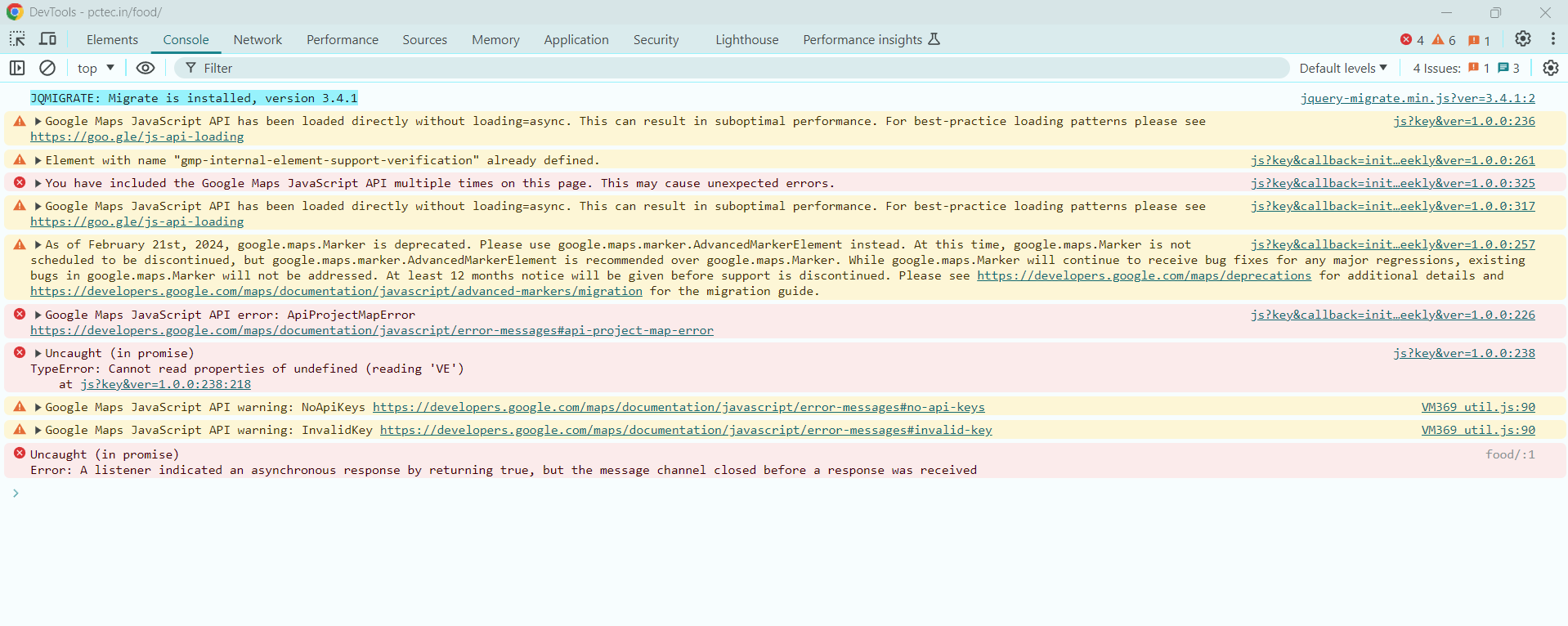Open source link ending 1.0.0:317
The image size is (1568, 626).
1393,206
